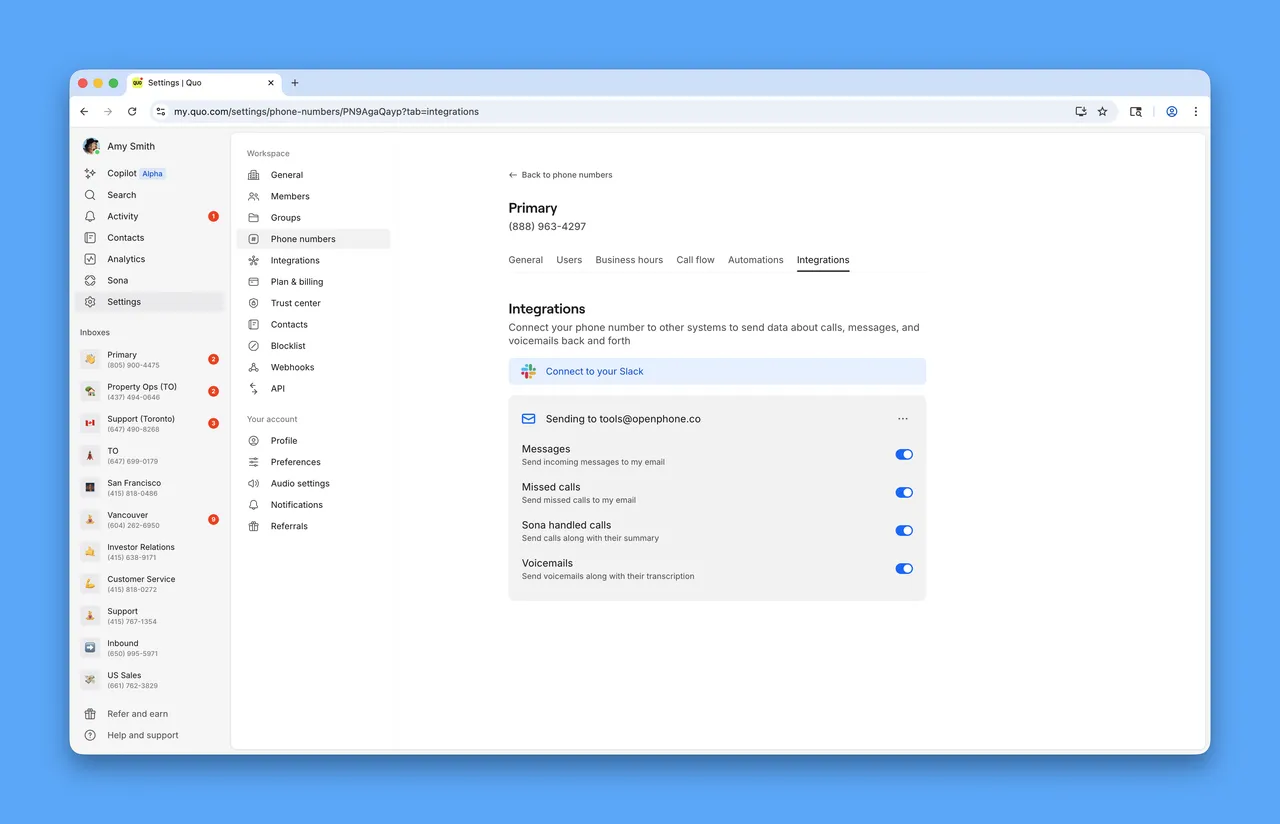
Task: Open the Support inbox (415) 767-1354
Action: pyautogui.click(x=150, y=616)
